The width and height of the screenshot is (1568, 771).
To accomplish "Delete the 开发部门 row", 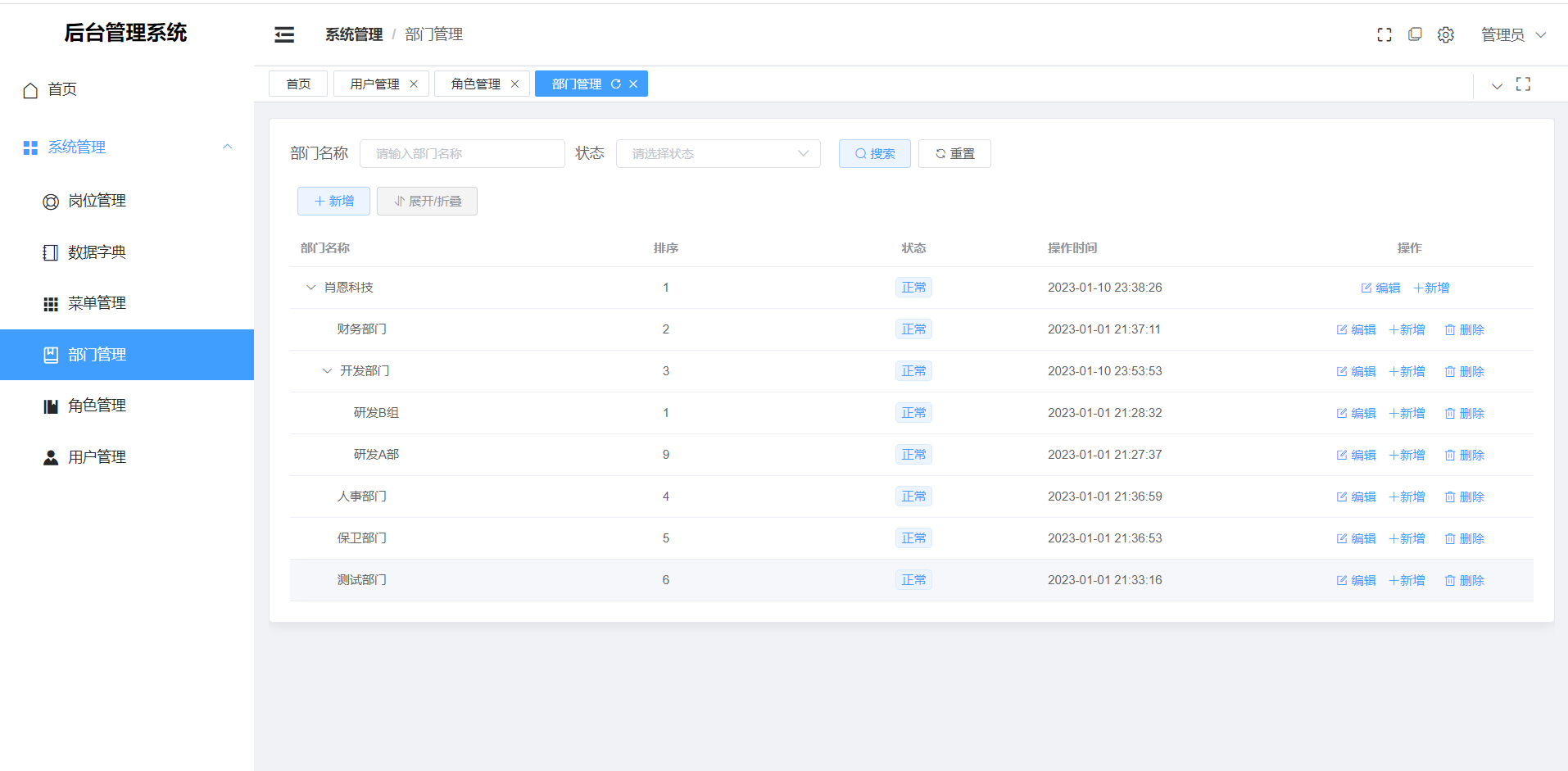I will coord(1464,371).
